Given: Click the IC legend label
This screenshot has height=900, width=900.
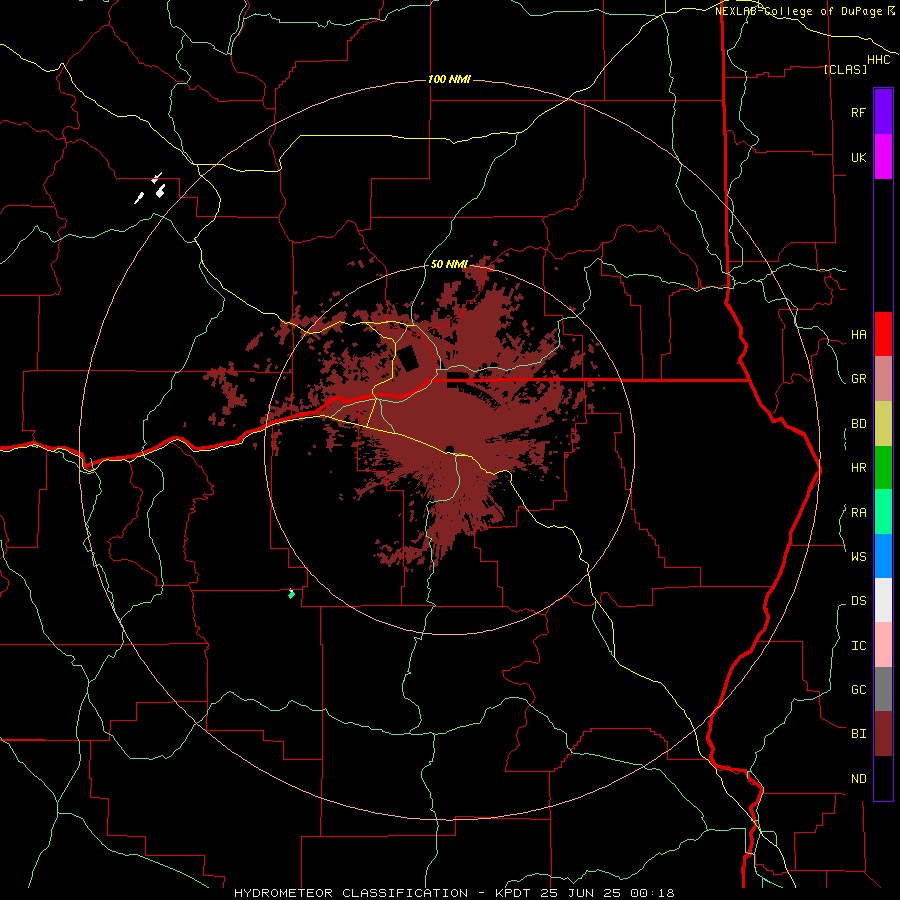Looking at the screenshot, I should [x=858, y=646].
